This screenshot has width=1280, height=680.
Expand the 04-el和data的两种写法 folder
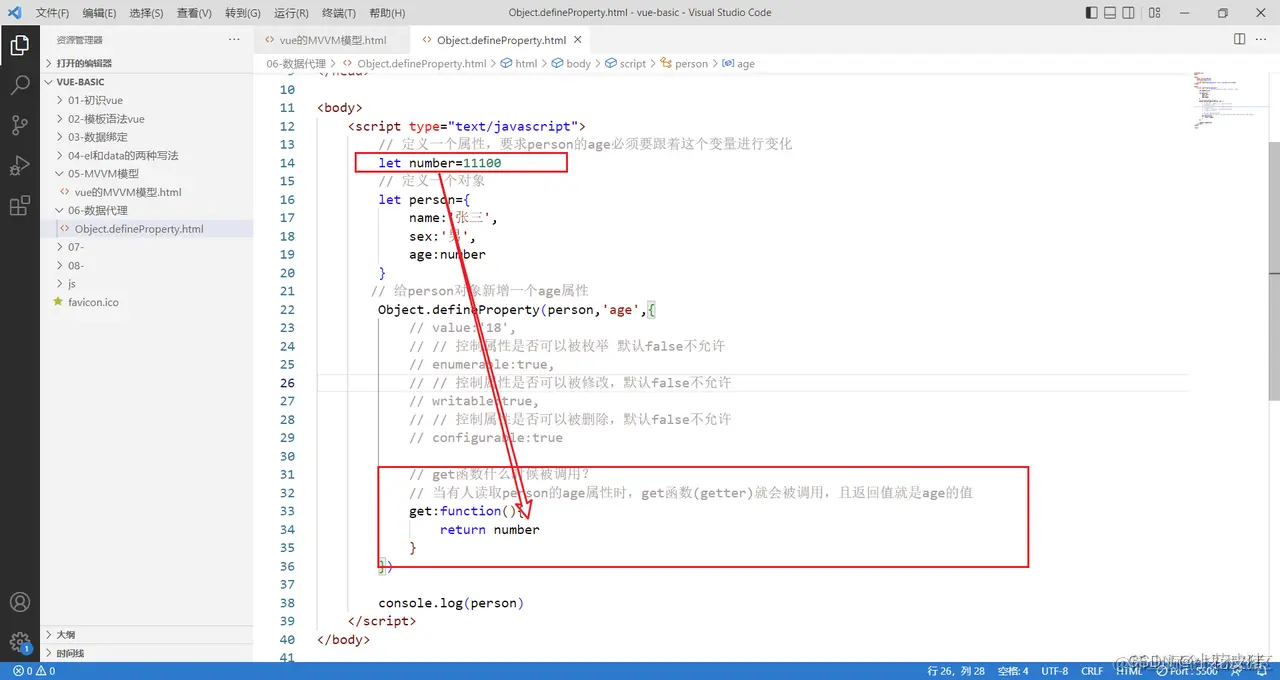[147, 155]
